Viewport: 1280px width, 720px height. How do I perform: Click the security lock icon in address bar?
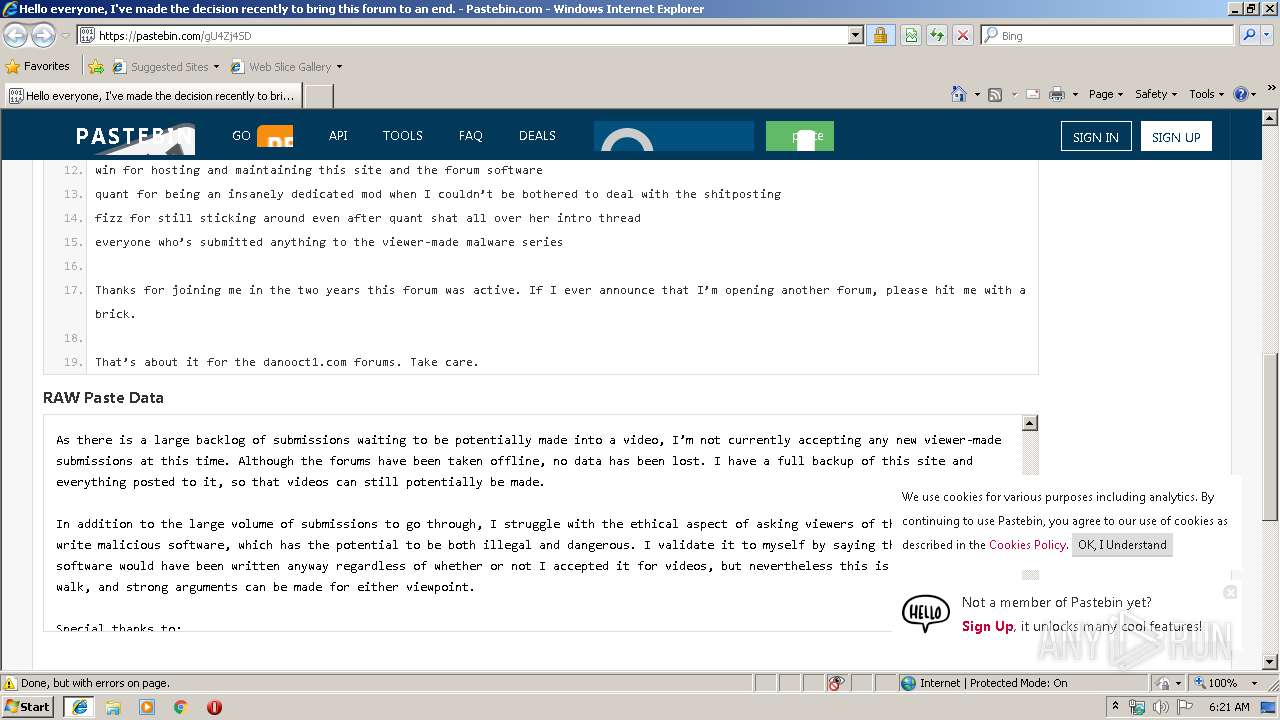click(880, 35)
